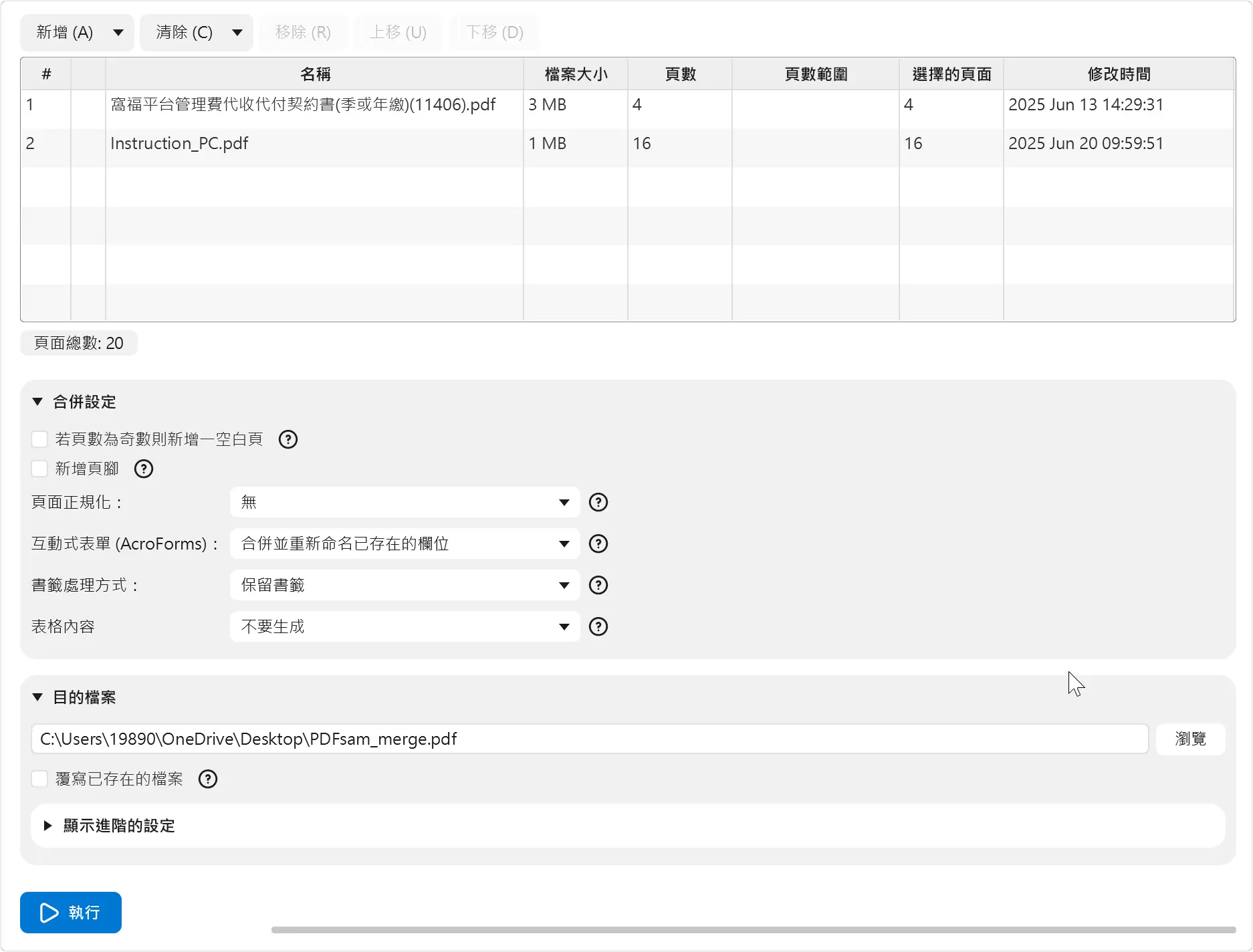Click the 下移 (D) button
Image resolution: width=1253 pixels, height=952 pixels.
pyautogui.click(x=495, y=32)
